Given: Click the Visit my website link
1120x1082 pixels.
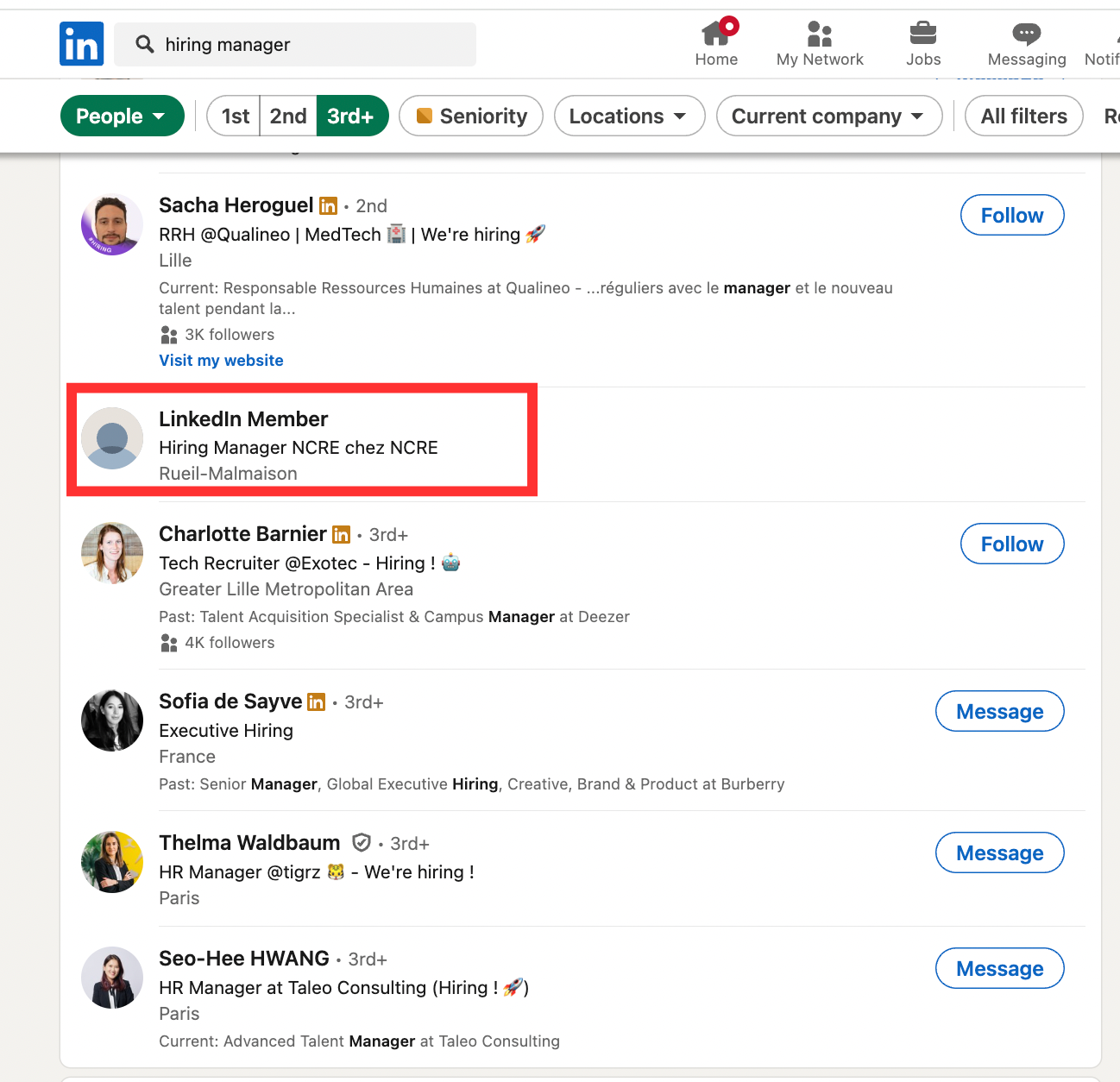Looking at the screenshot, I should 221,361.
